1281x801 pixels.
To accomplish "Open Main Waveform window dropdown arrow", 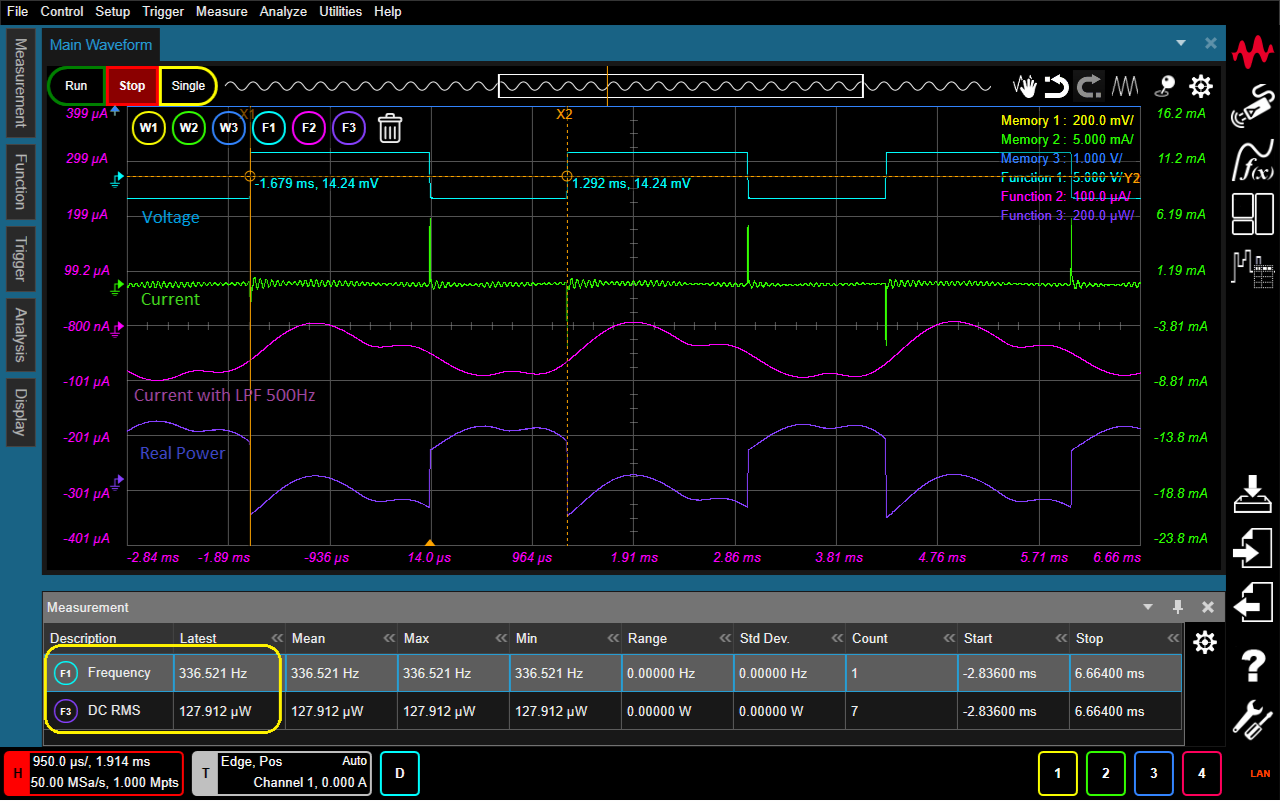I will 1181,43.
